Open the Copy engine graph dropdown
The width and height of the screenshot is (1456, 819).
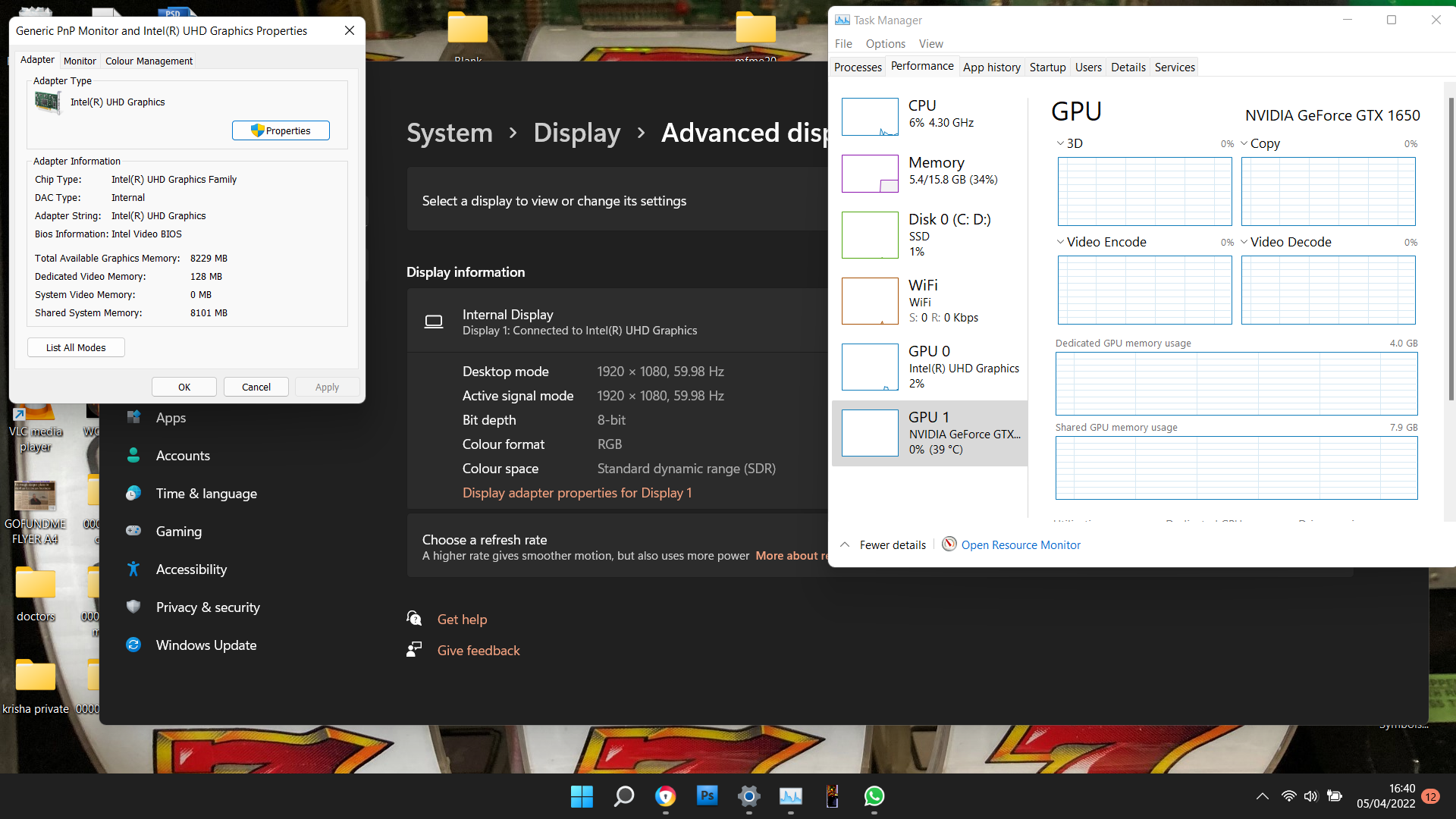tap(1244, 143)
